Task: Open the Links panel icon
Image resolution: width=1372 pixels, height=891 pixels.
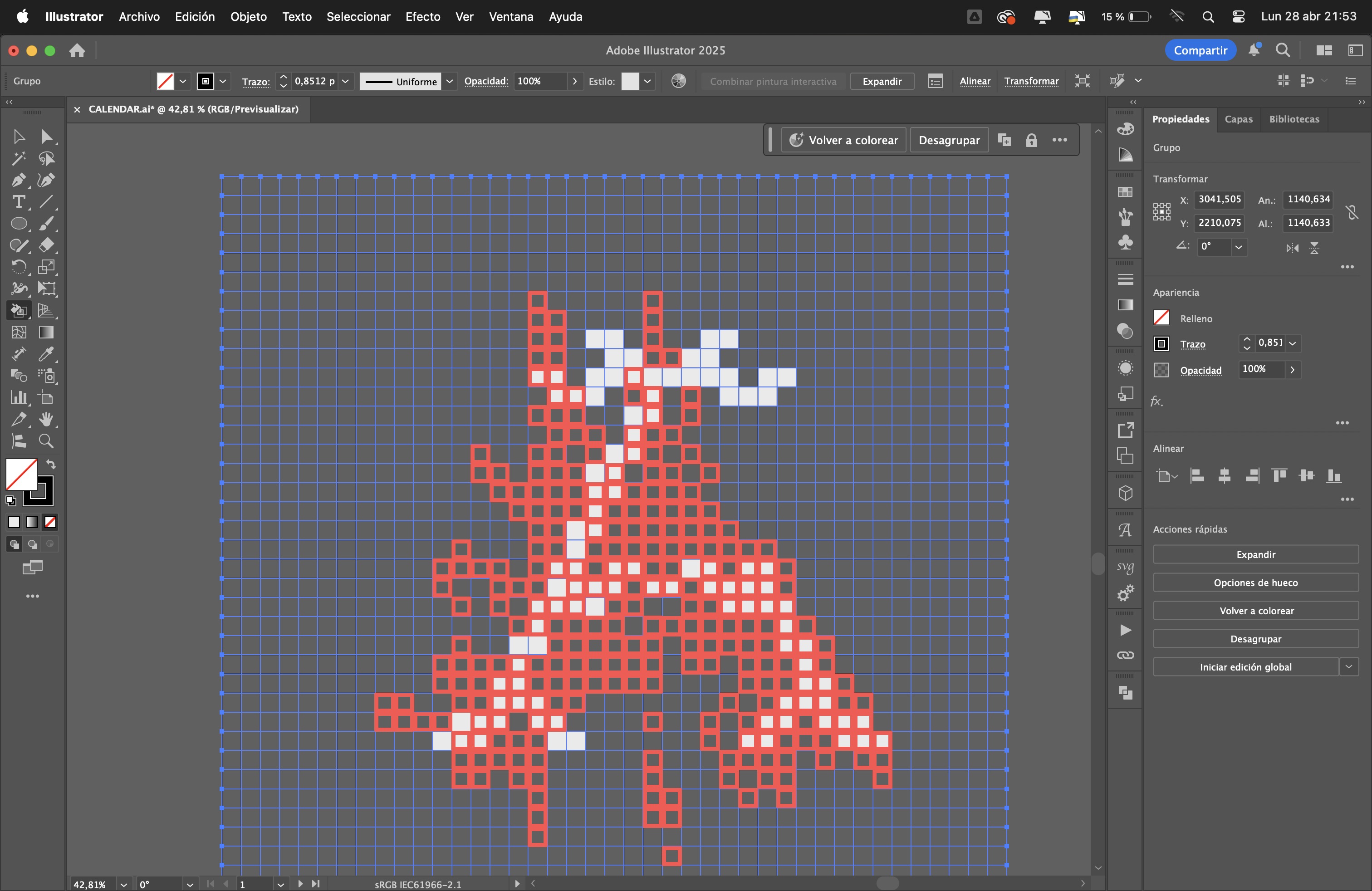Action: pos(1125,655)
